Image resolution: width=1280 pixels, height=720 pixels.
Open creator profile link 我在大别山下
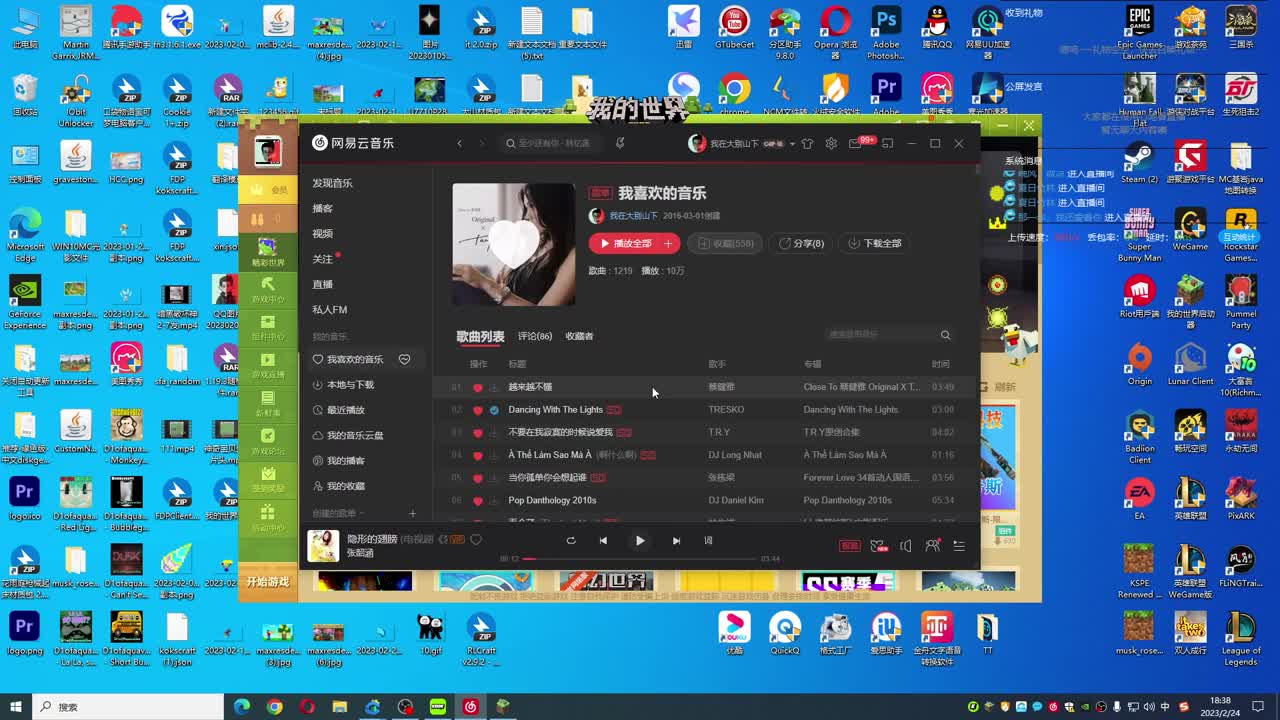pyautogui.click(x=634, y=215)
